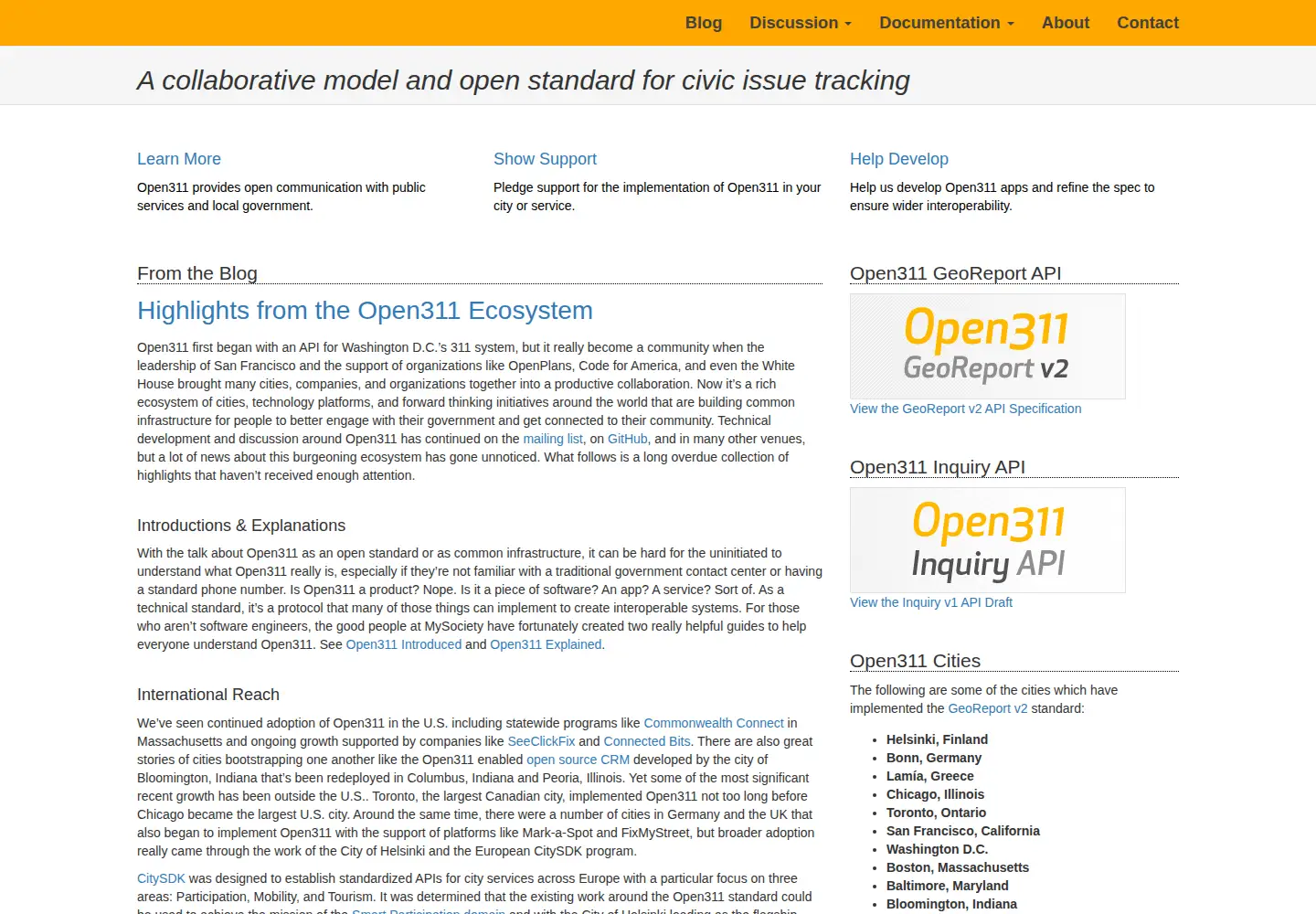
Task: Open the GitHub link in blog text
Action: [x=628, y=439]
